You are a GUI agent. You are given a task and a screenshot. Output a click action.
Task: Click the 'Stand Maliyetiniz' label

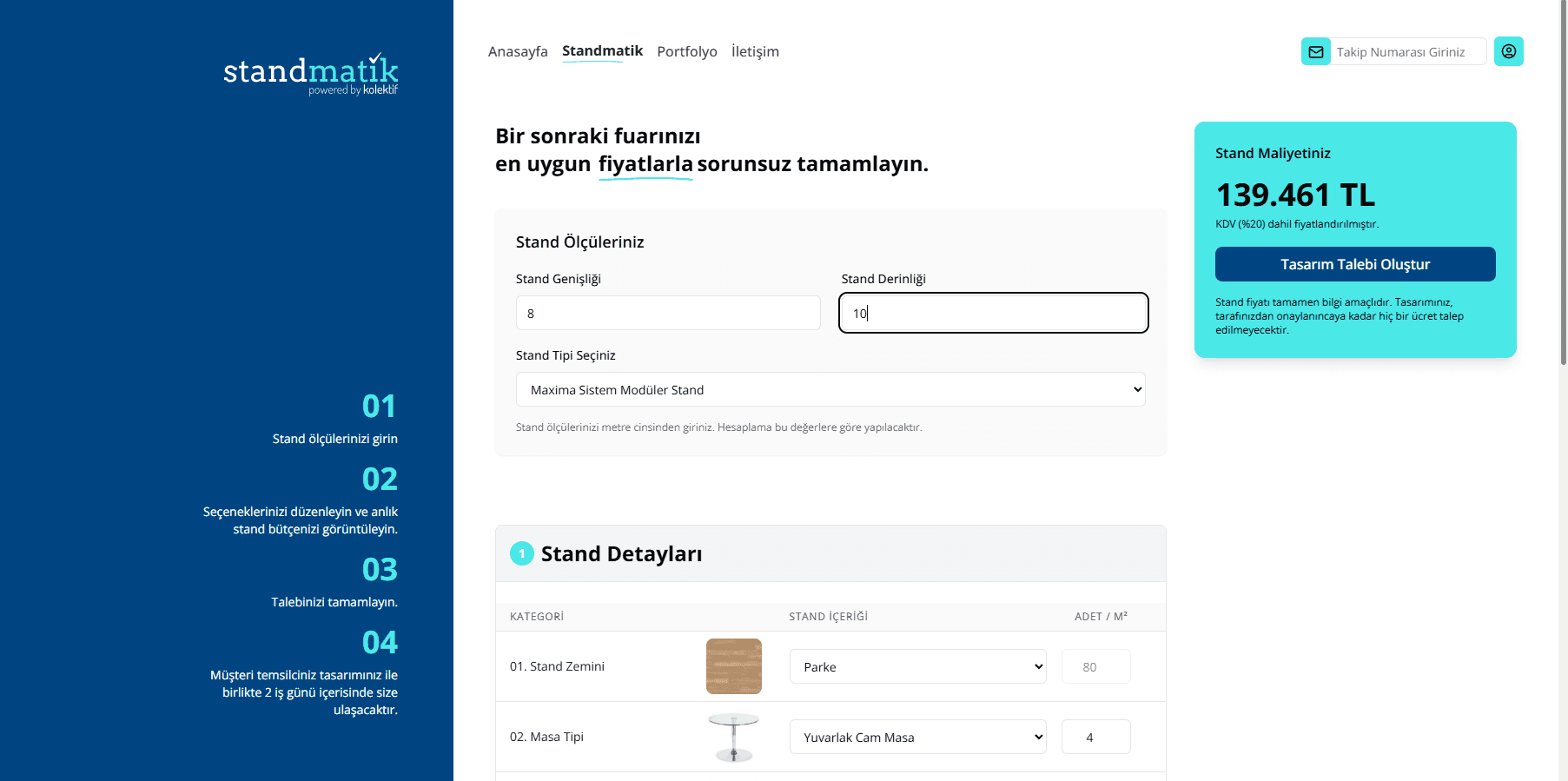(1273, 153)
